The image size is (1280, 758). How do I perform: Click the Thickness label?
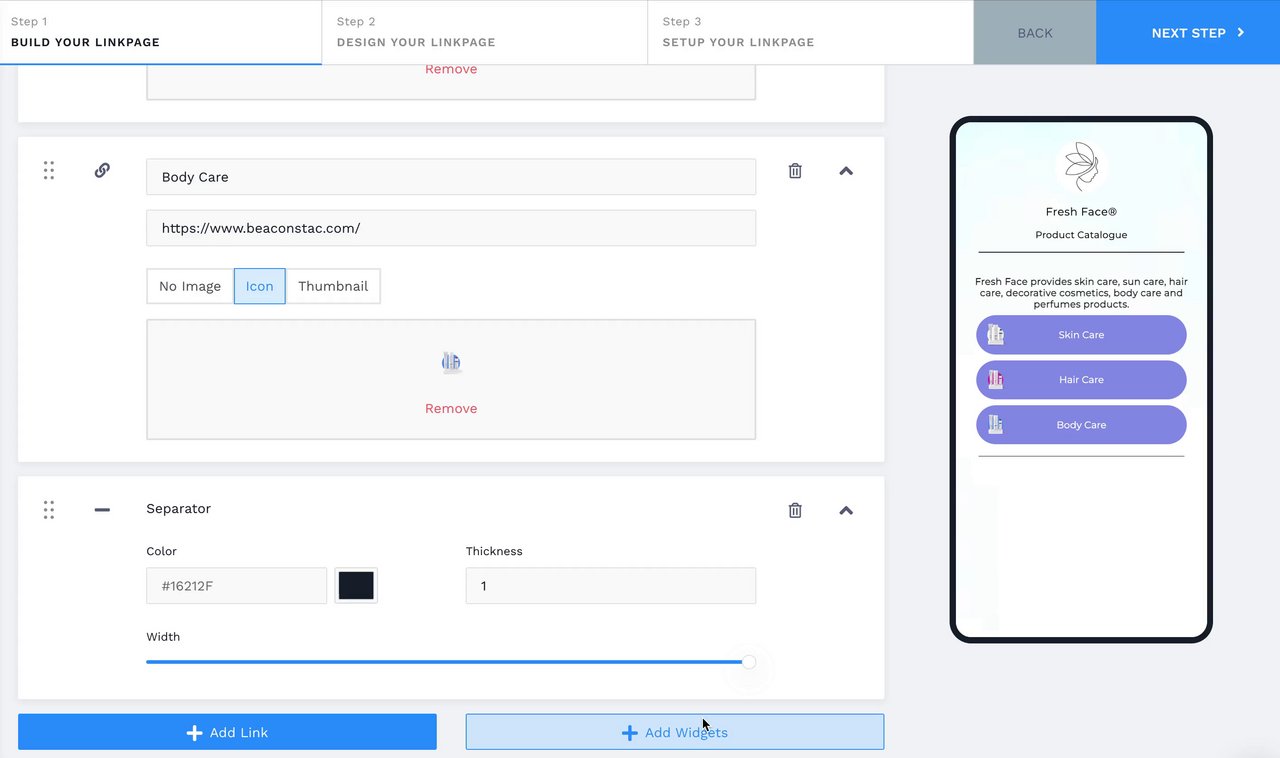[x=494, y=551]
